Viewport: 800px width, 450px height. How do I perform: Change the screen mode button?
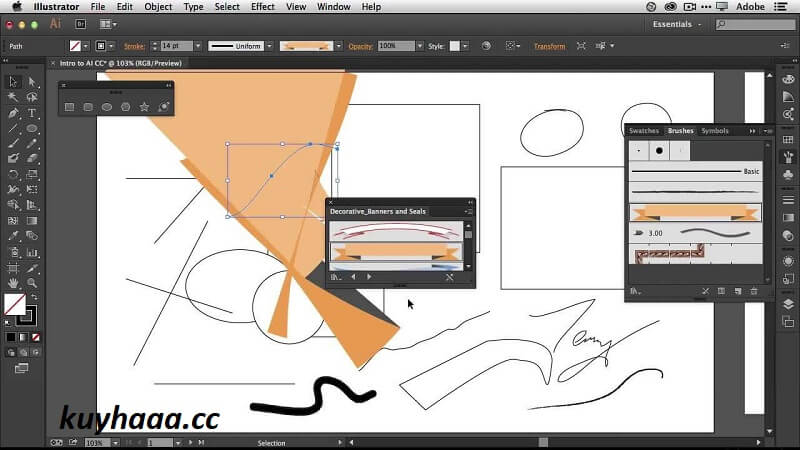tap(21, 368)
